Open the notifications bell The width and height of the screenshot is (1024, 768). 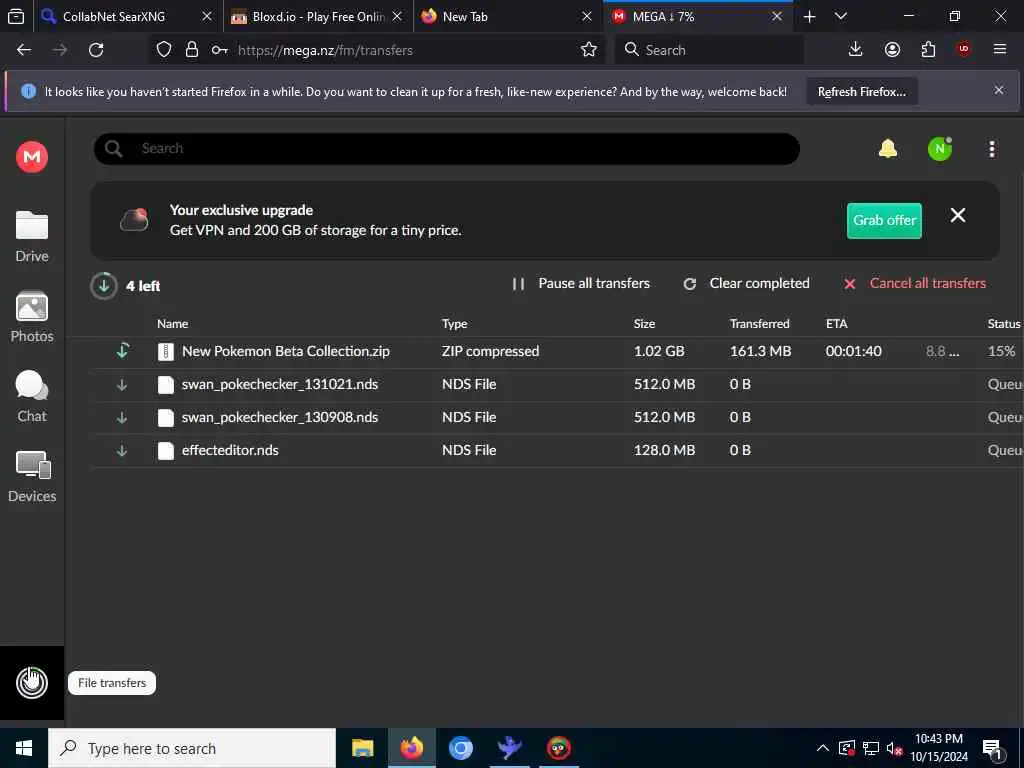[x=888, y=149]
